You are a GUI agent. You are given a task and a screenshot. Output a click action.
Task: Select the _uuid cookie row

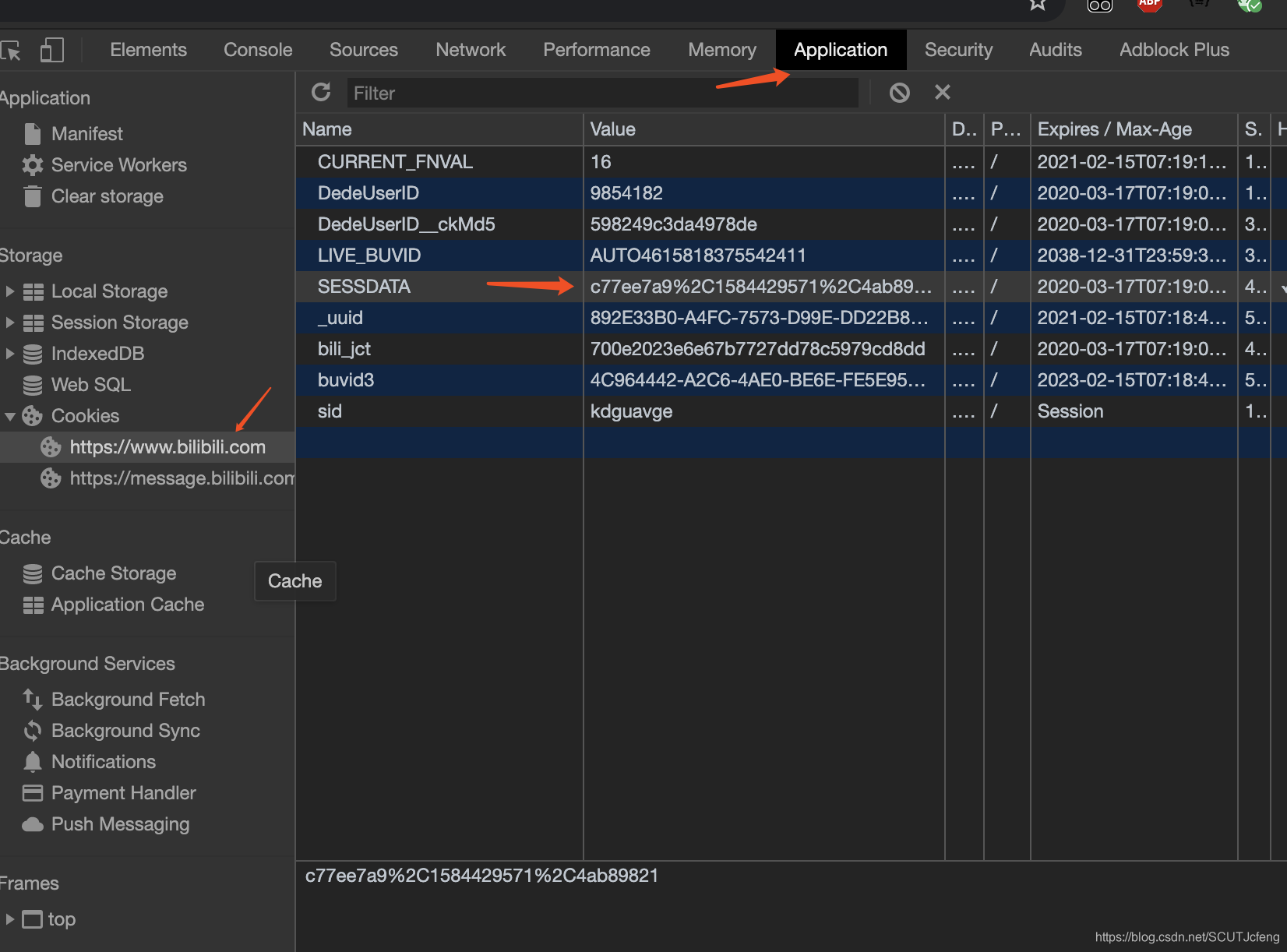point(792,318)
